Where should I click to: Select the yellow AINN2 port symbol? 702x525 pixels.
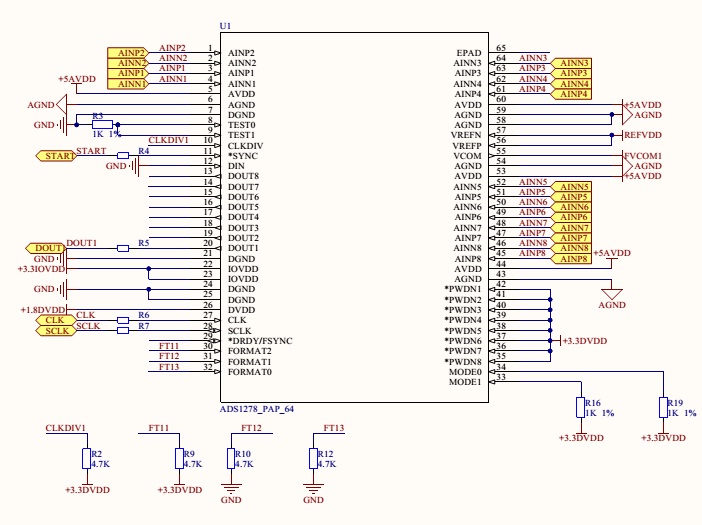[x=128, y=63]
